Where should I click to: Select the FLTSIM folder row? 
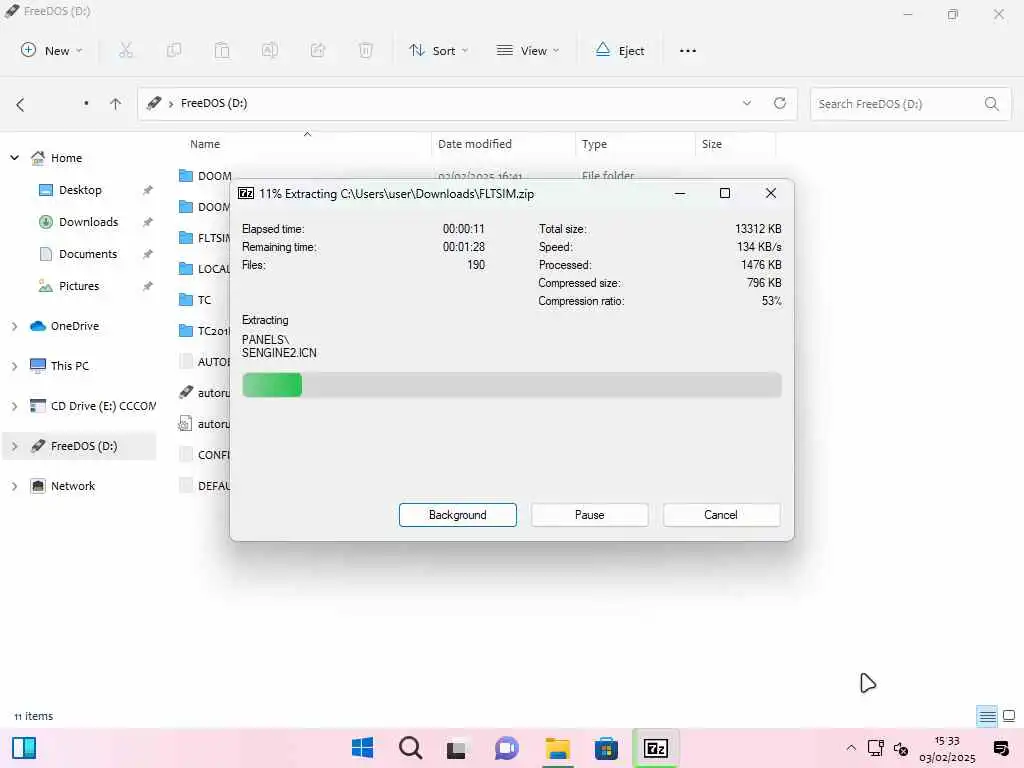point(204,238)
